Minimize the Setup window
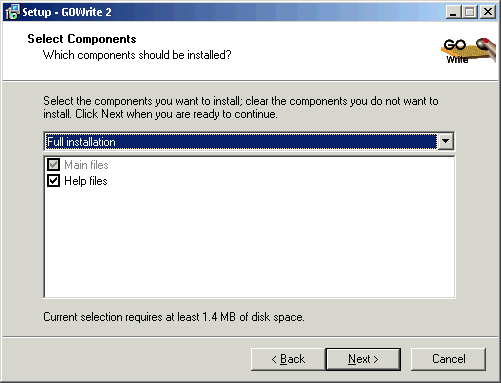 point(453,12)
